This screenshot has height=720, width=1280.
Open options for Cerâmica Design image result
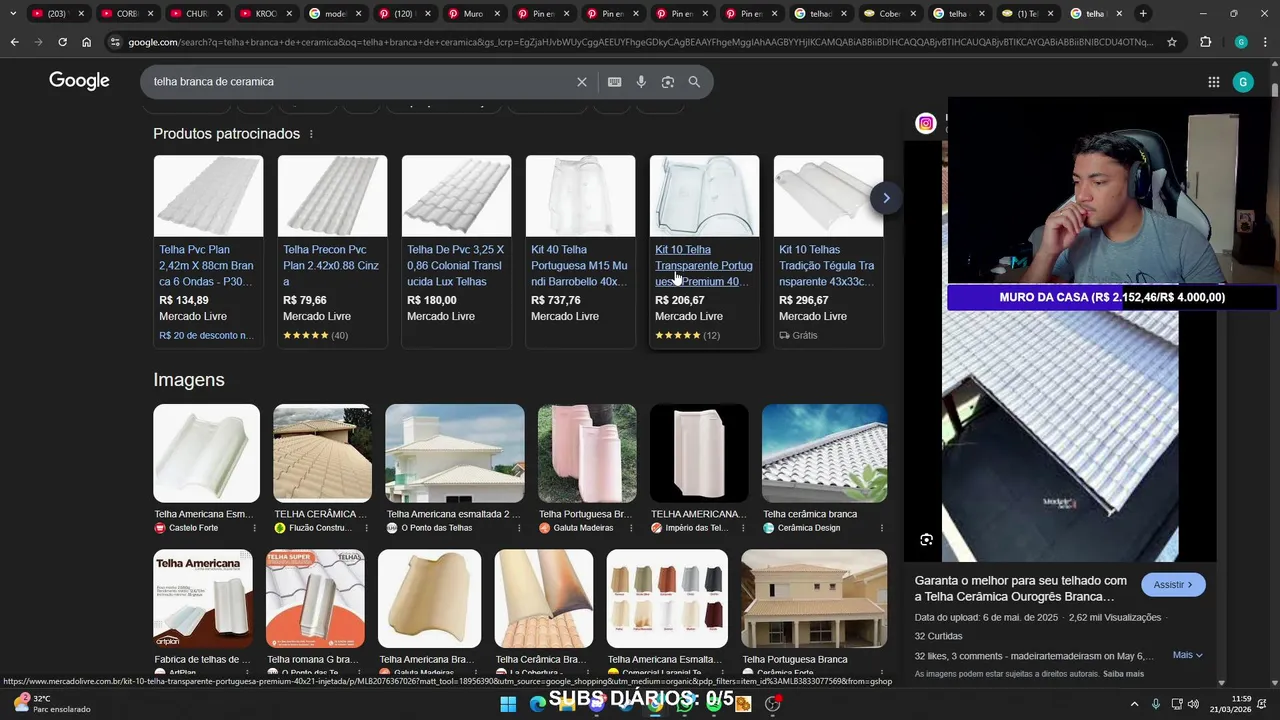(881, 528)
